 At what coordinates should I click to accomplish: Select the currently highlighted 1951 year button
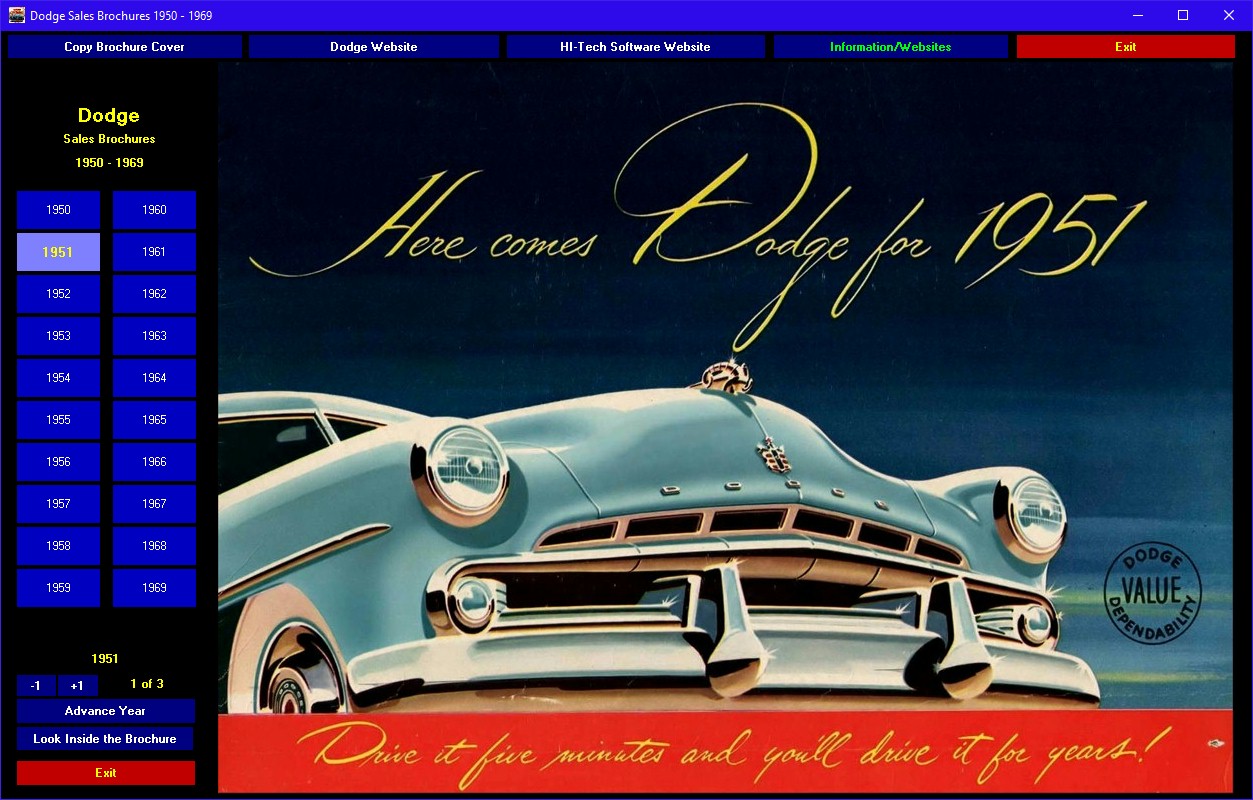[58, 252]
